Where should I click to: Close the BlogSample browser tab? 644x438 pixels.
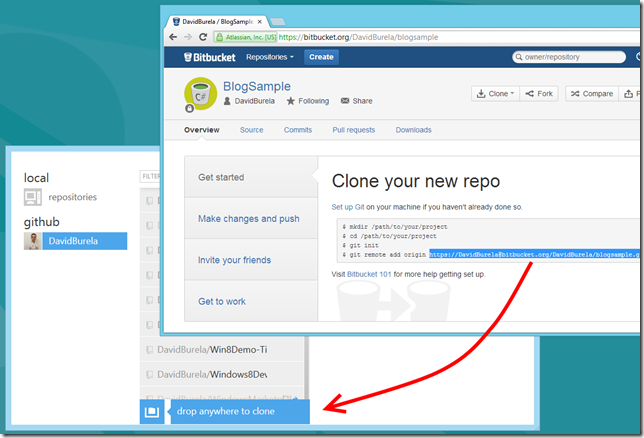point(260,22)
